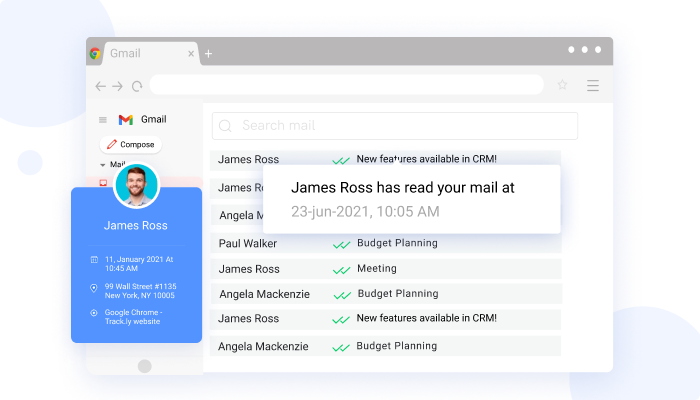Click browser target icon on contact card
This screenshot has width=700, height=400.
pyautogui.click(x=94, y=313)
